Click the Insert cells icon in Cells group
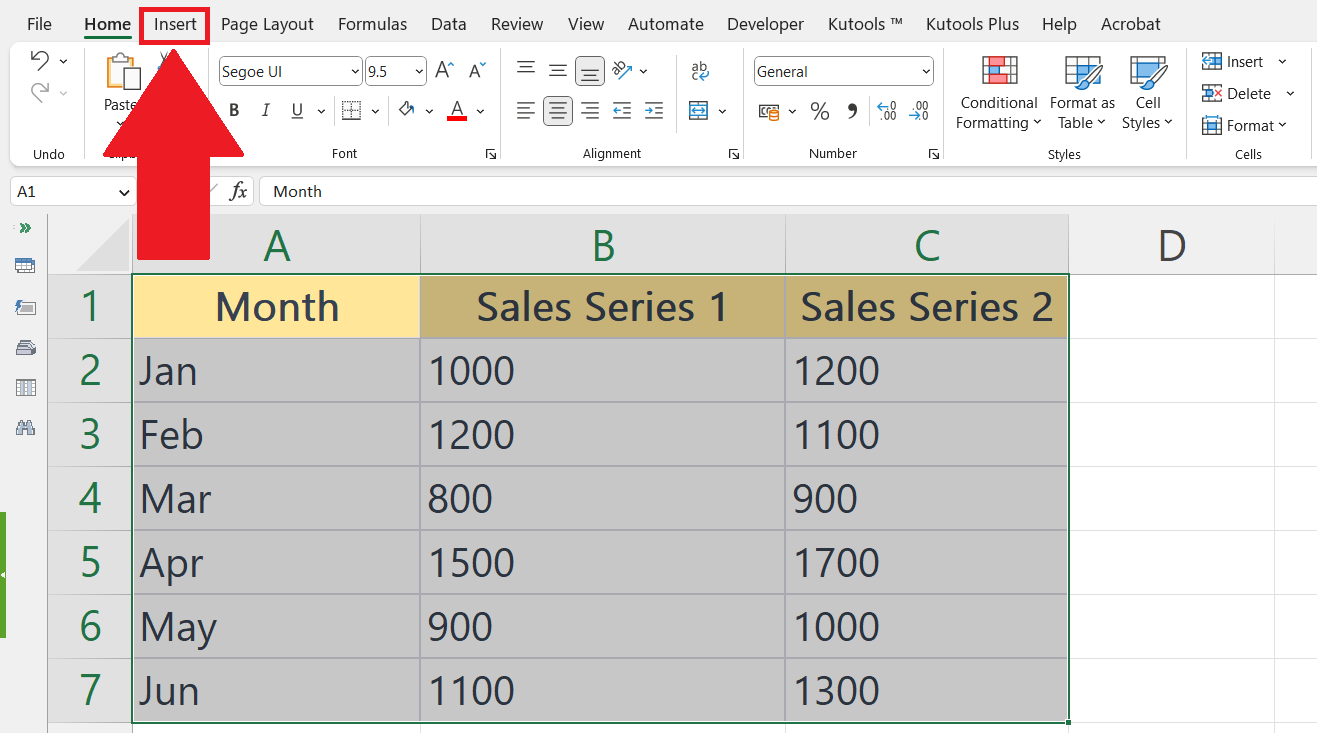The width and height of the screenshot is (1317, 733). [1212, 62]
